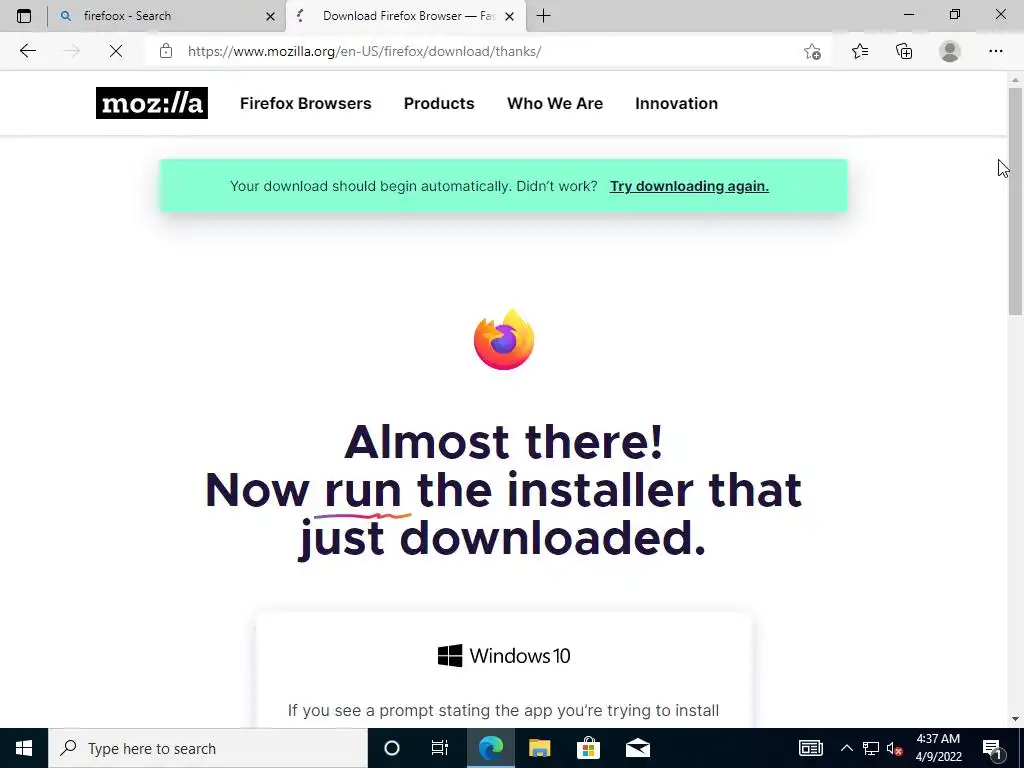Click the address bar URL
Viewport: 1024px width, 768px height.
point(364,51)
